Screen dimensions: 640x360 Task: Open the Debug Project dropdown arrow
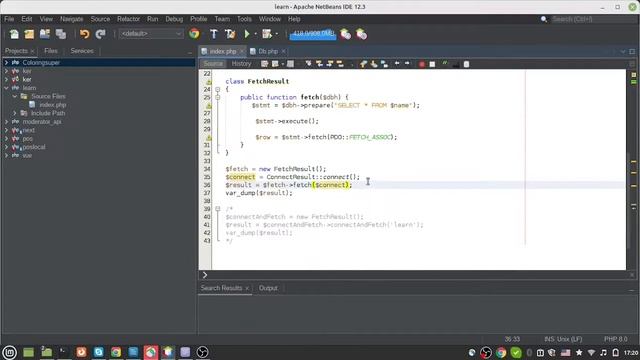coord(277,34)
